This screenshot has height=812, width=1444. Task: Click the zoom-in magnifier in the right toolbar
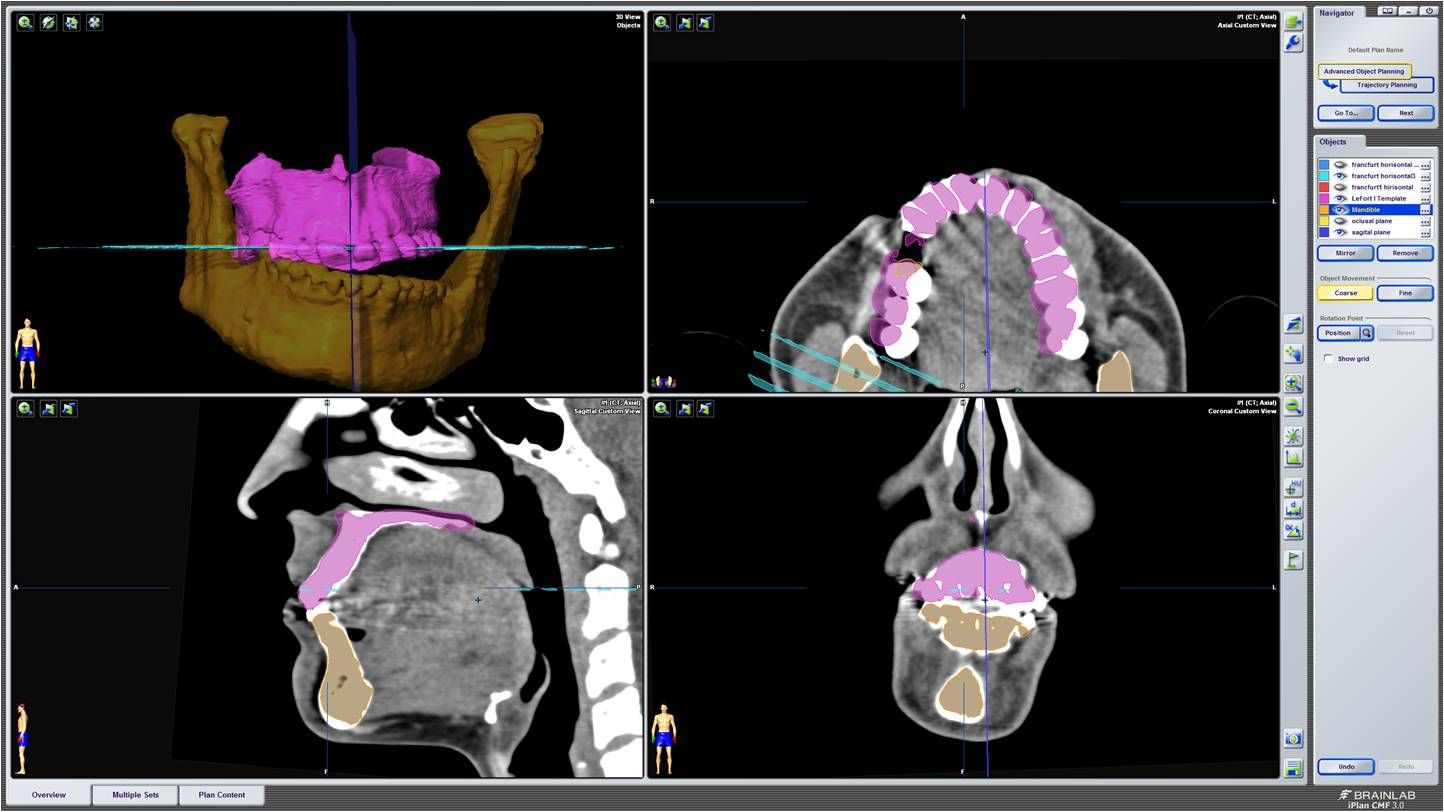click(1293, 384)
